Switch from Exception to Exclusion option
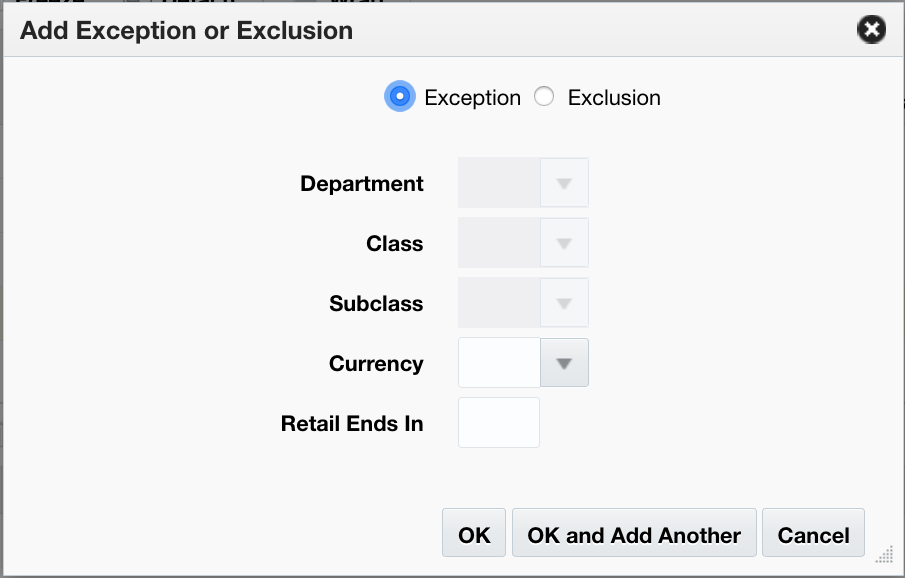 (x=543, y=96)
